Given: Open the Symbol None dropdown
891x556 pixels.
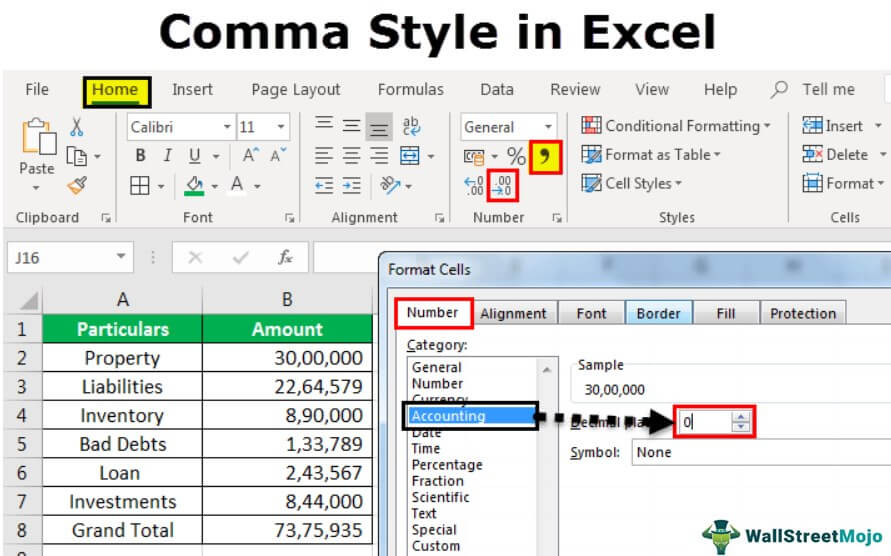Looking at the screenshot, I should coord(761,453).
